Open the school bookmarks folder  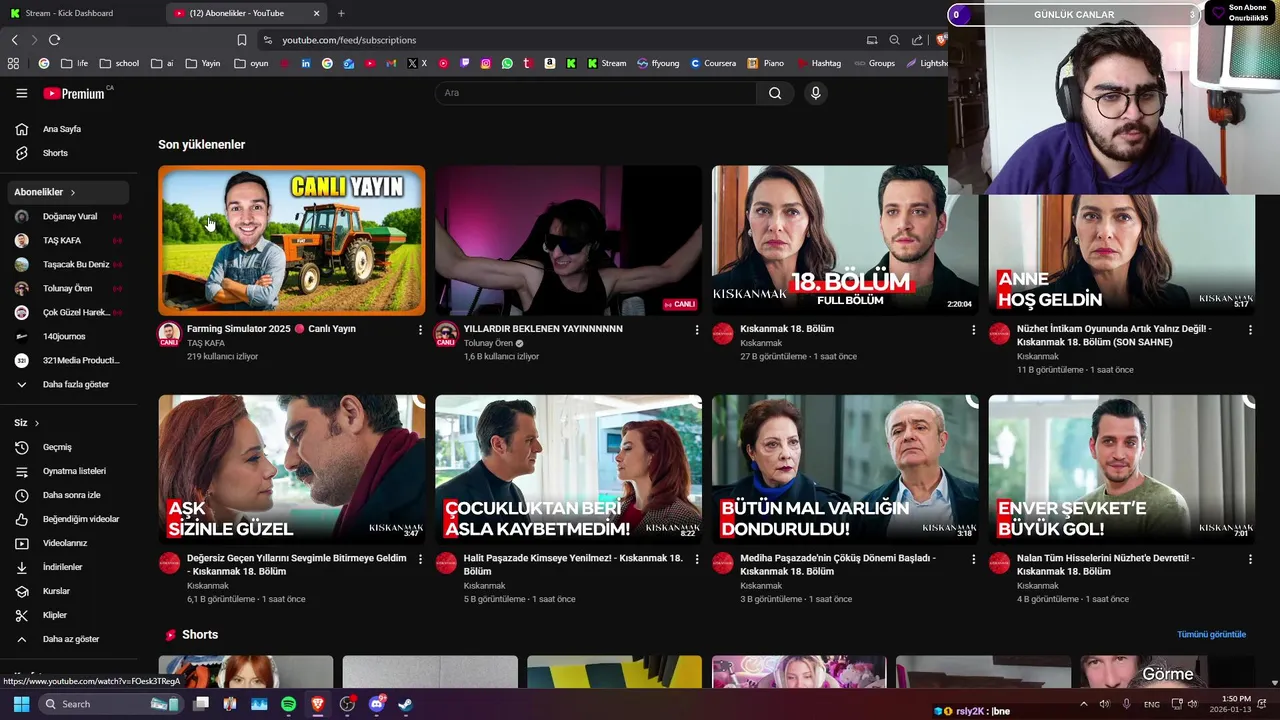[119, 63]
